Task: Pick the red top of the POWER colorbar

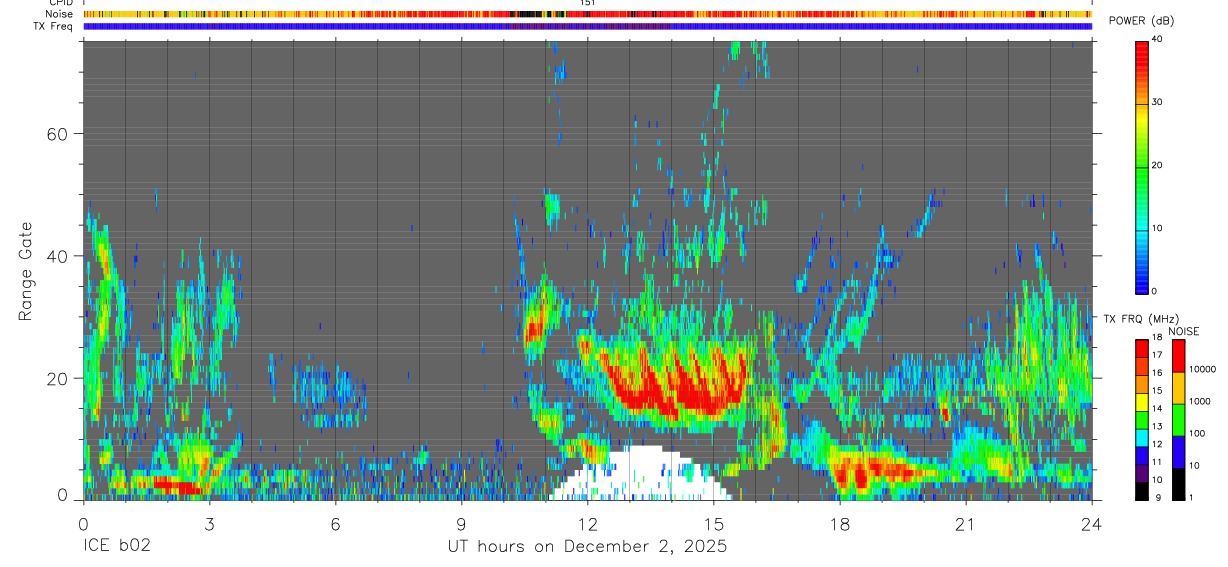Action: point(1142,50)
